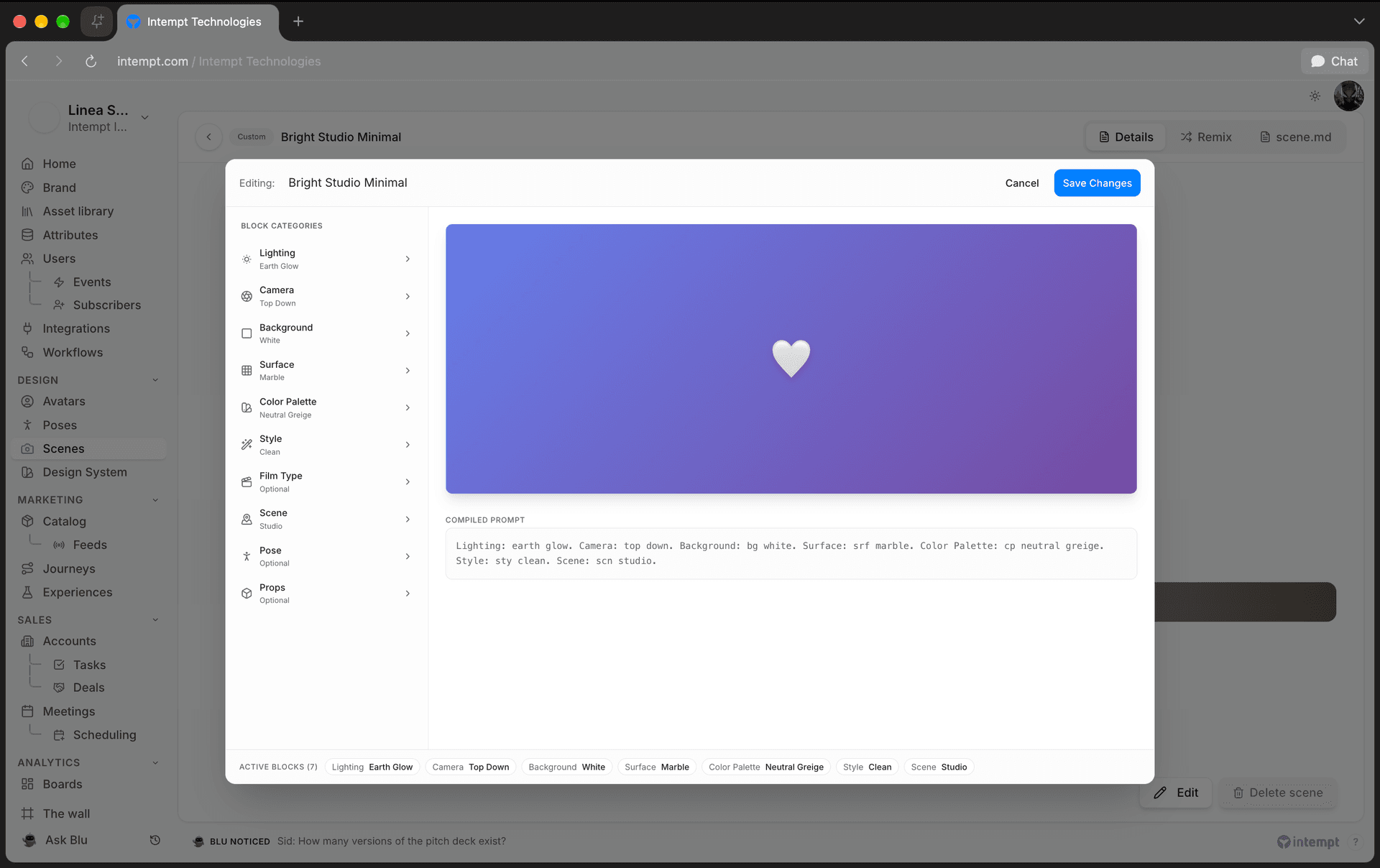Click the gradient preview image with heart
The width and height of the screenshot is (1380, 868).
point(791,359)
